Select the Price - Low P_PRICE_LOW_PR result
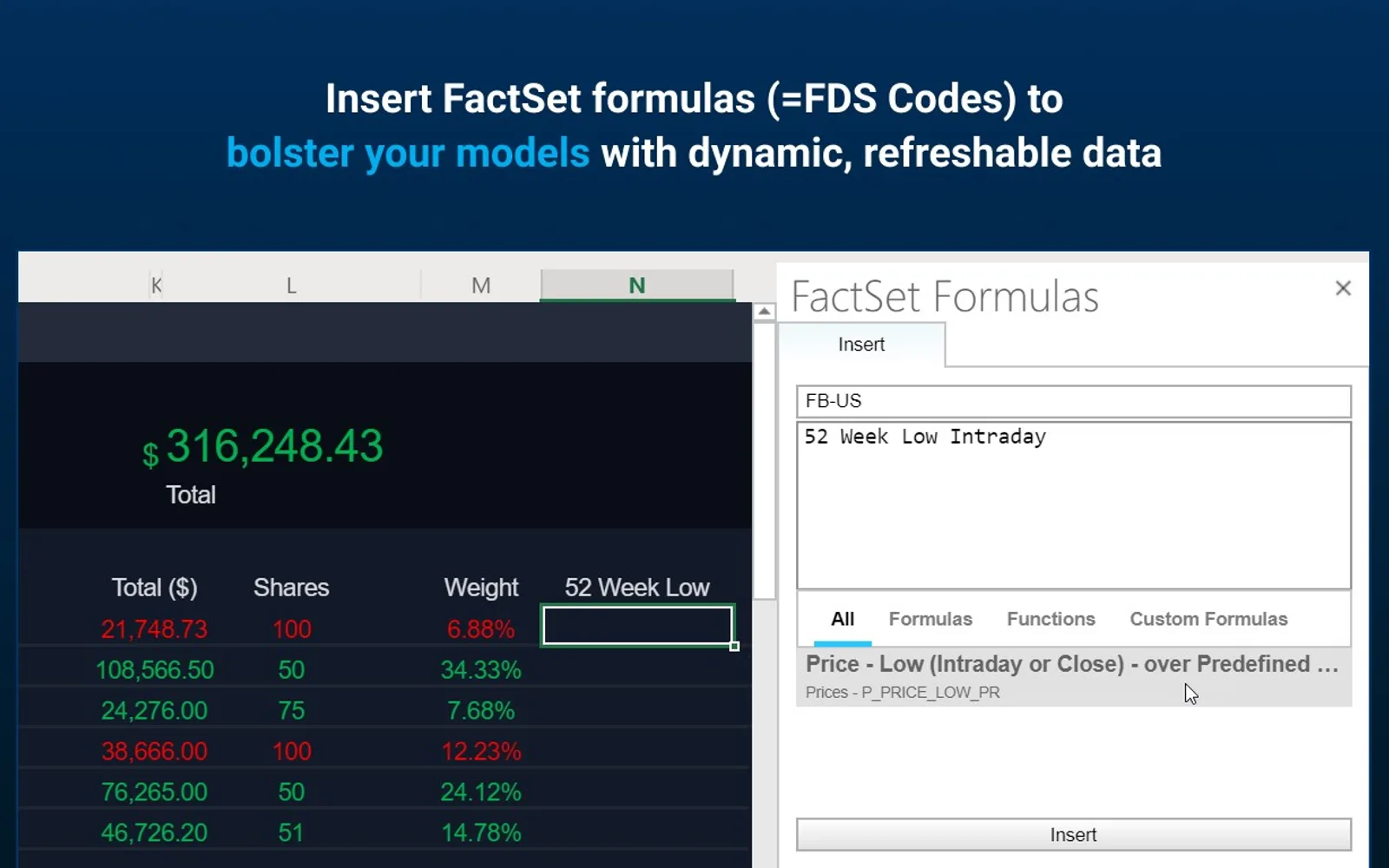 (1074, 677)
